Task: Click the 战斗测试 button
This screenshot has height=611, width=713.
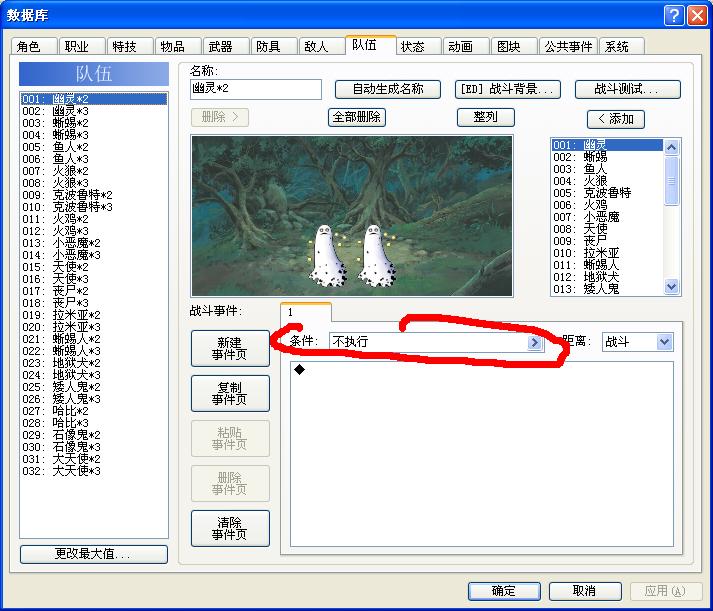Action: (628, 89)
